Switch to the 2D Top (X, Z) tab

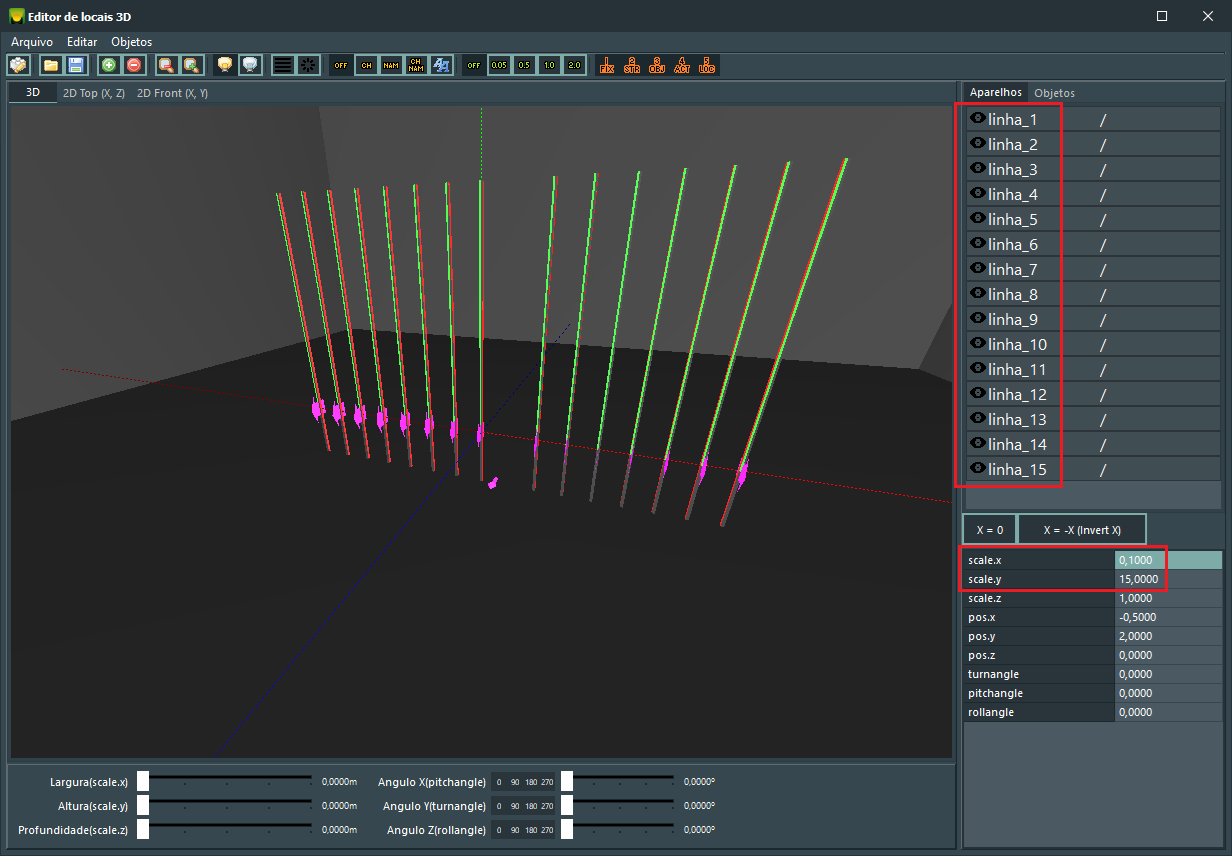point(94,93)
